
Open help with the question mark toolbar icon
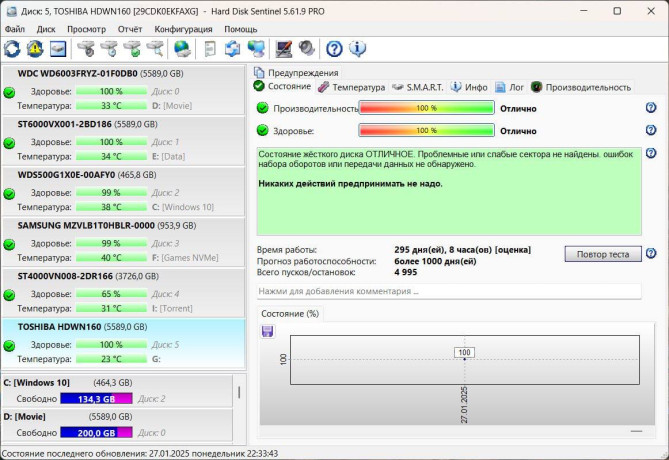coord(334,49)
